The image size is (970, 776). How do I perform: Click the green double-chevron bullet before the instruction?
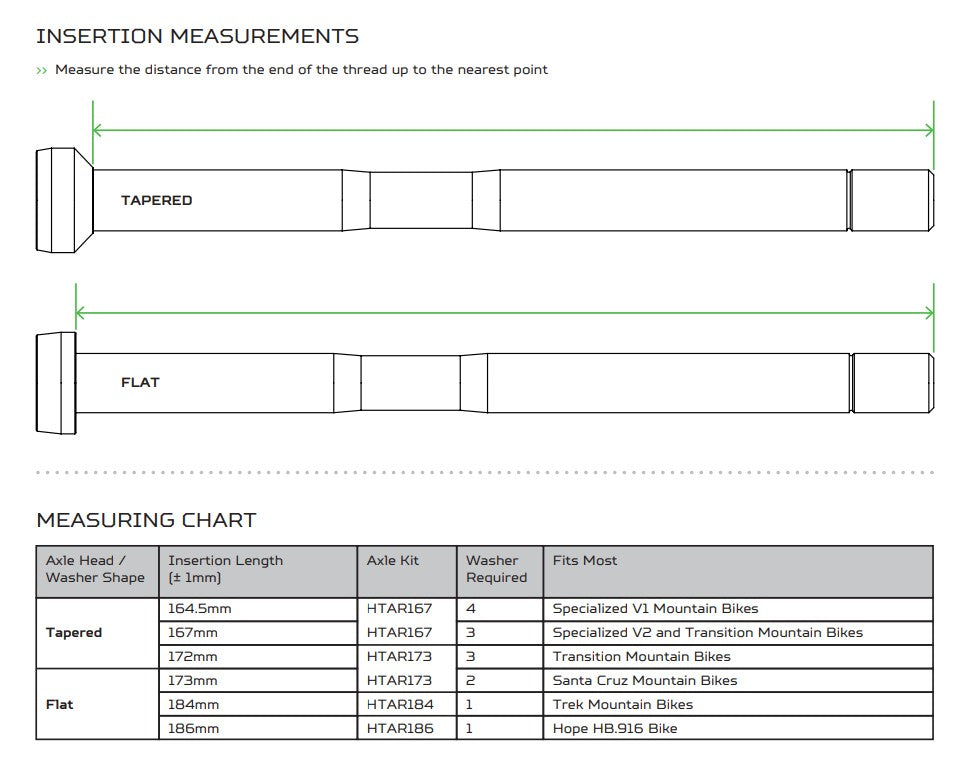point(42,71)
